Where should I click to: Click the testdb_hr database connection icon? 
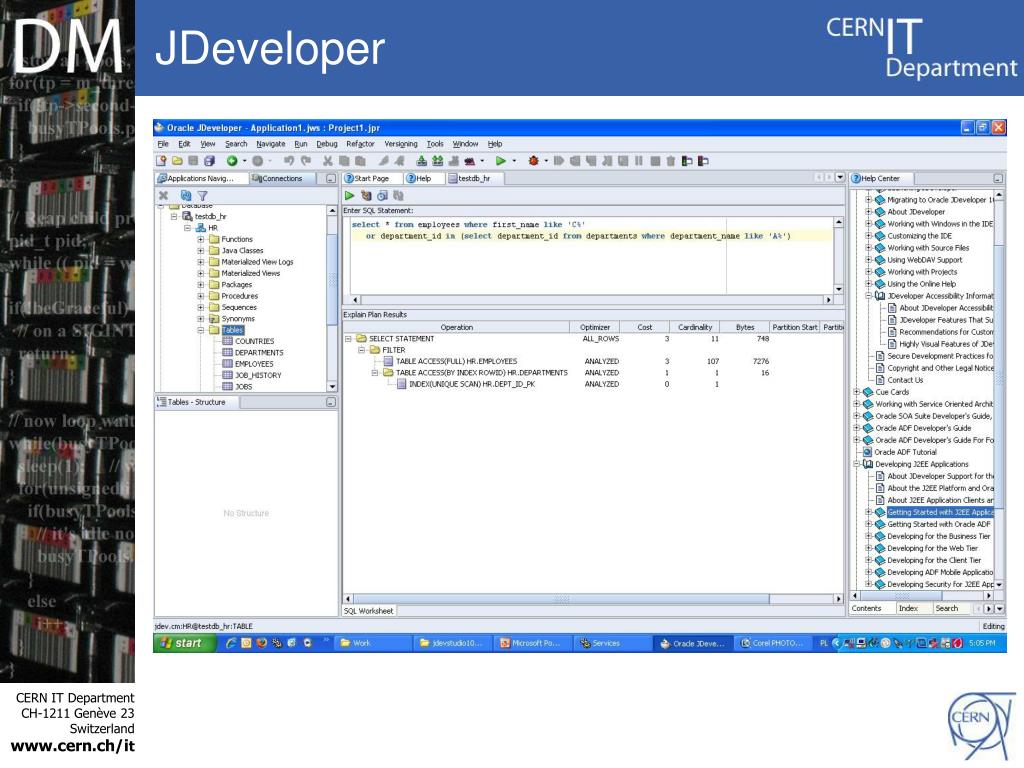(x=187, y=216)
